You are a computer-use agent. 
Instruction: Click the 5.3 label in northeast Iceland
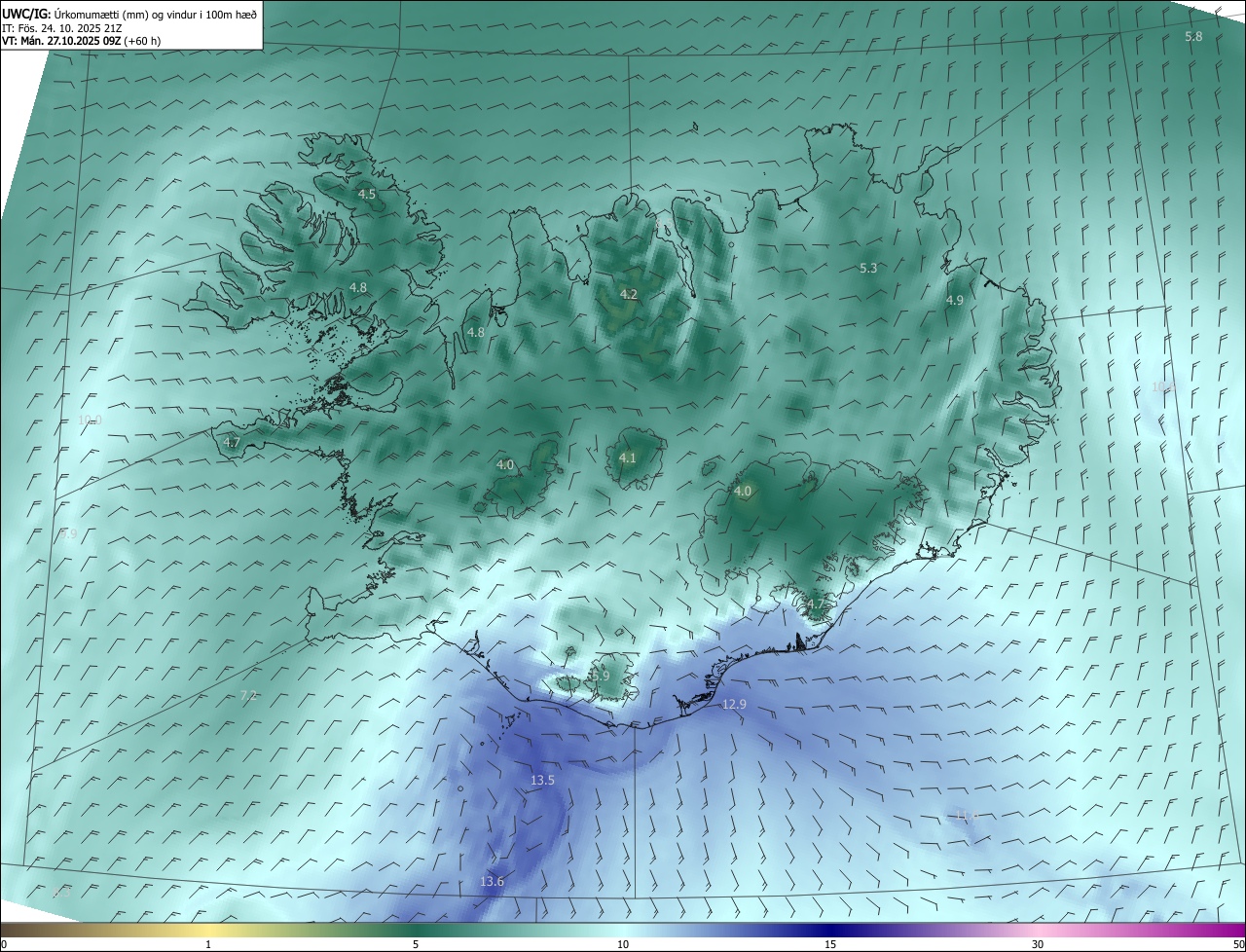(868, 269)
